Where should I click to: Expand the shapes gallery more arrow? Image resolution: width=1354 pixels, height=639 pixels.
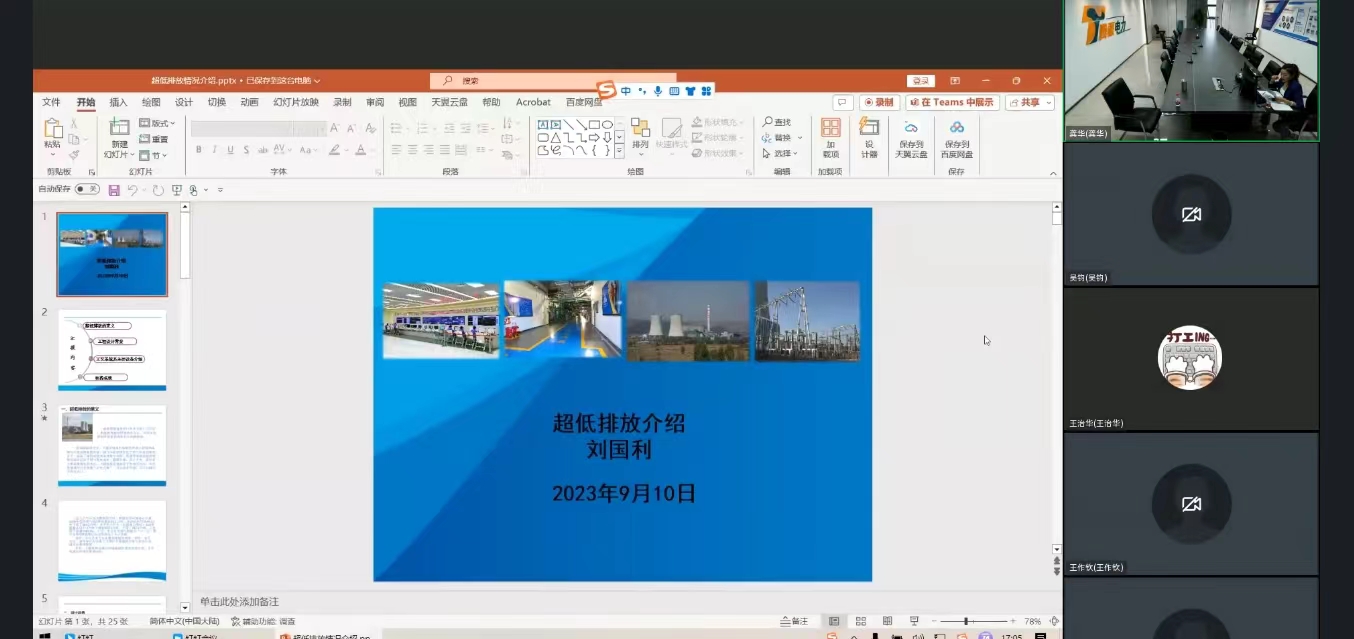pos(620,151)
